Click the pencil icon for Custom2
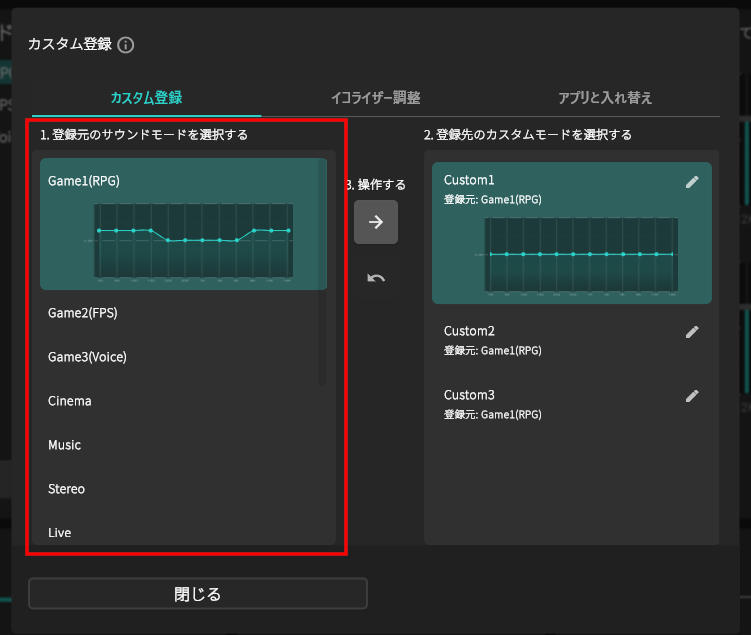 pos(692,332)
